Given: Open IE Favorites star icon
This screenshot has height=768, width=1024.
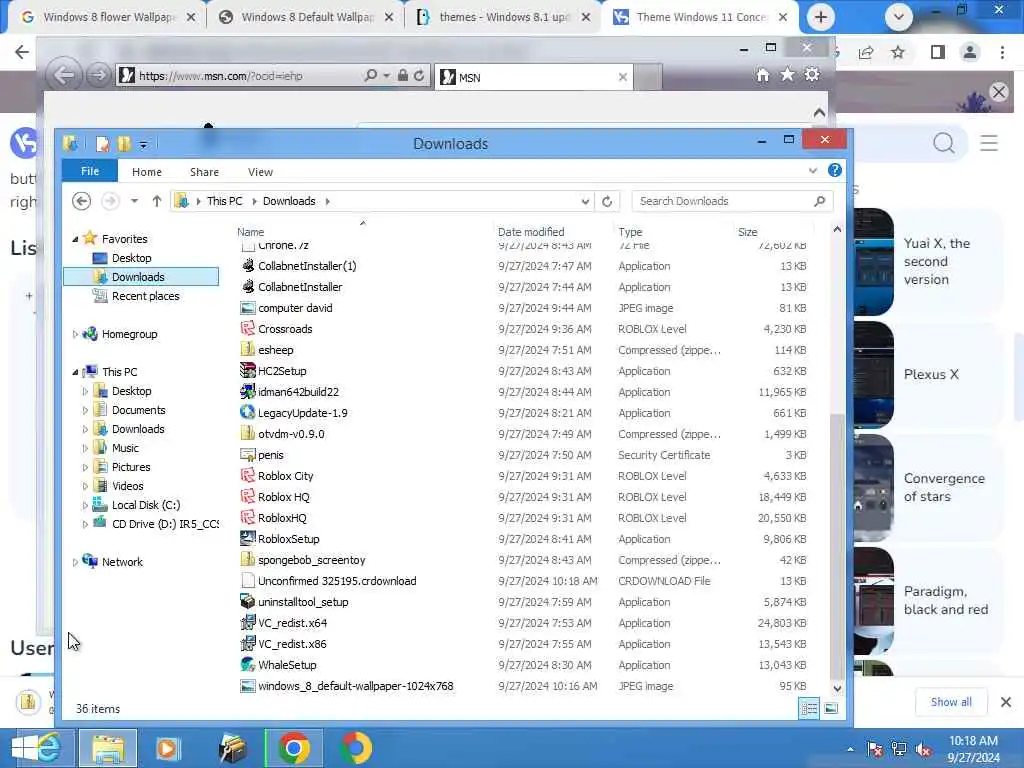Looking at the screenshot, I should [787, 75].
